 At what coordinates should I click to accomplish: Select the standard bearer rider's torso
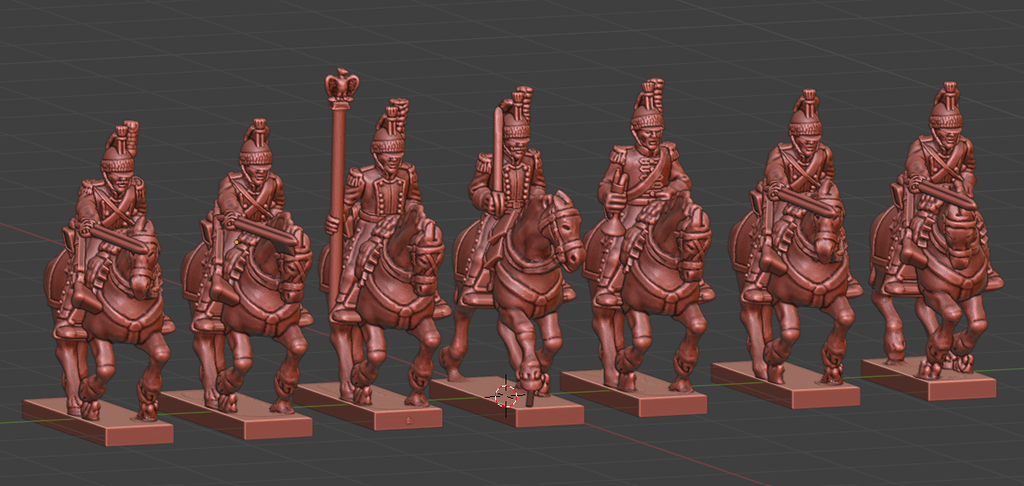coord(385,195)
